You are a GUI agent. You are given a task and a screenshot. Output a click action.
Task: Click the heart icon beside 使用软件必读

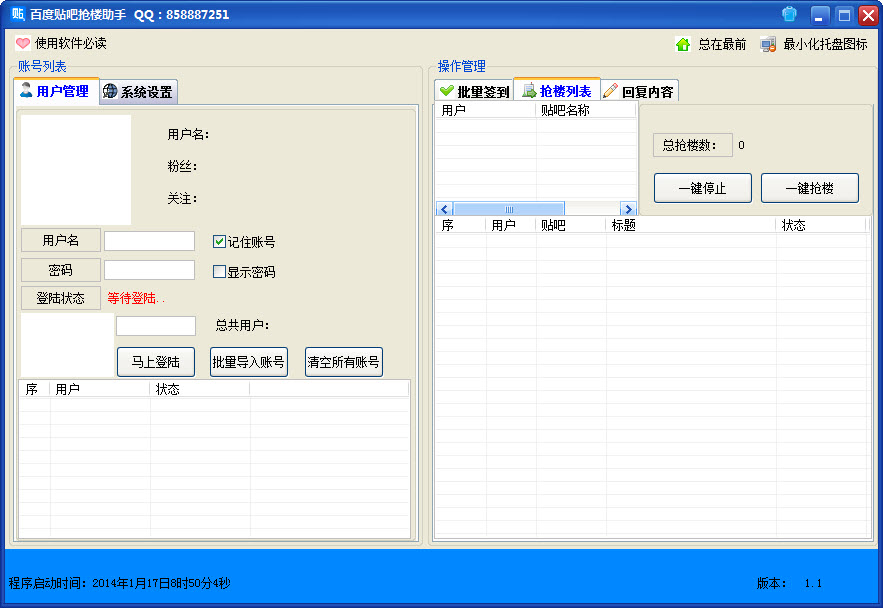[x=23, y=43]
